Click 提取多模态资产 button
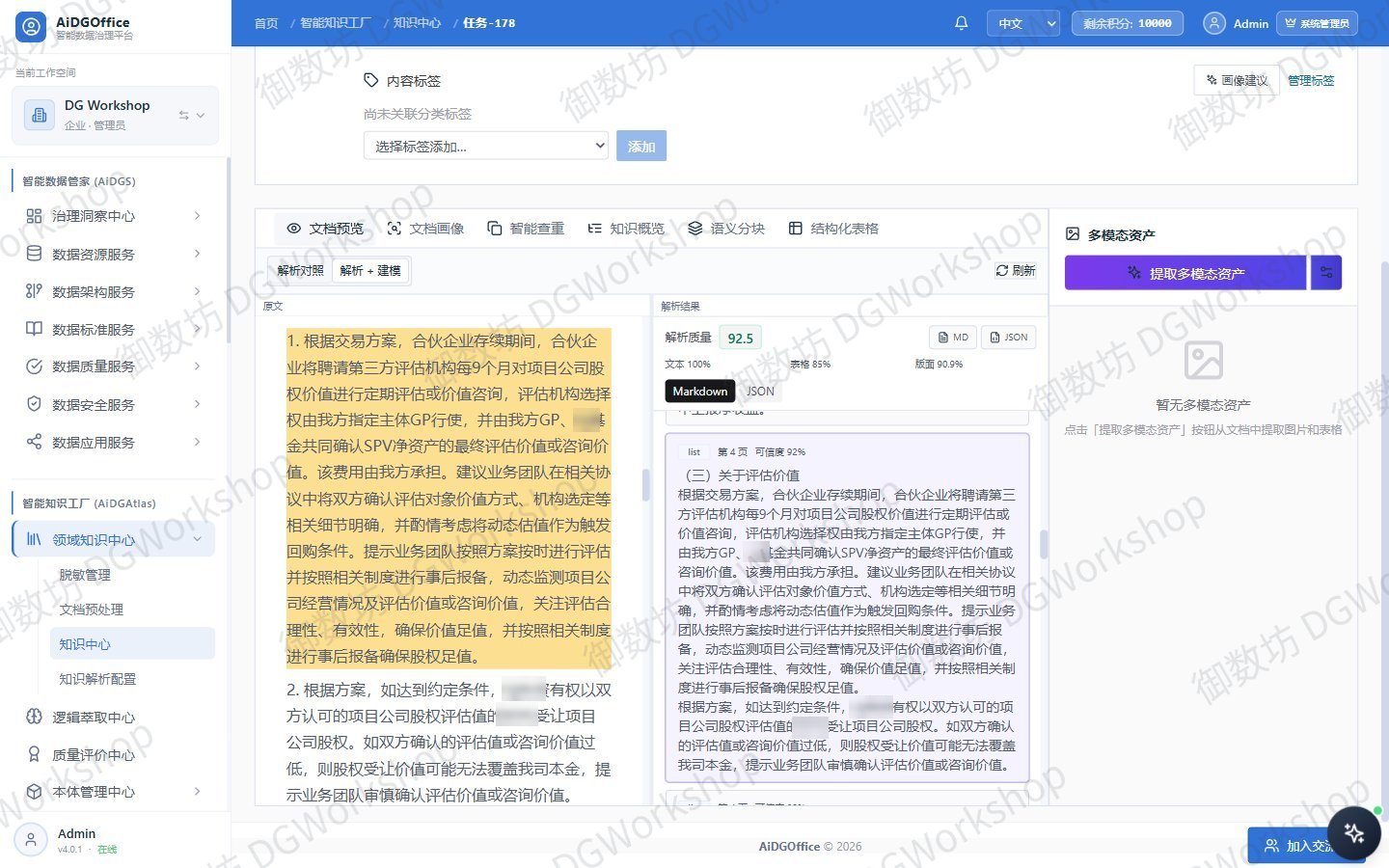This screenshot has width=1389, height=868. click(1185, 273)
